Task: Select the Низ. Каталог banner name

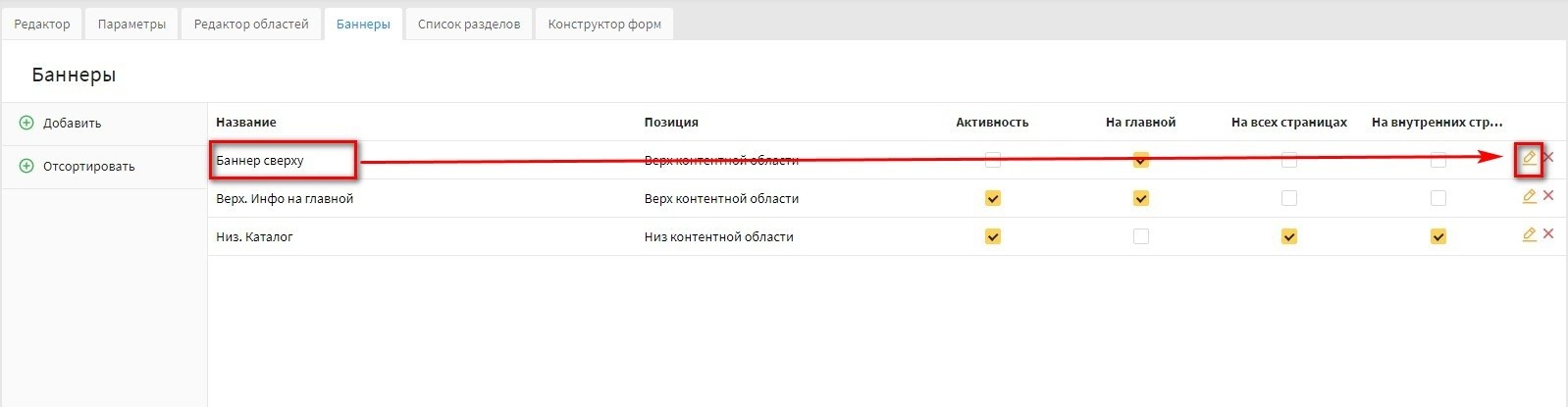Action: tap(254, 236)
